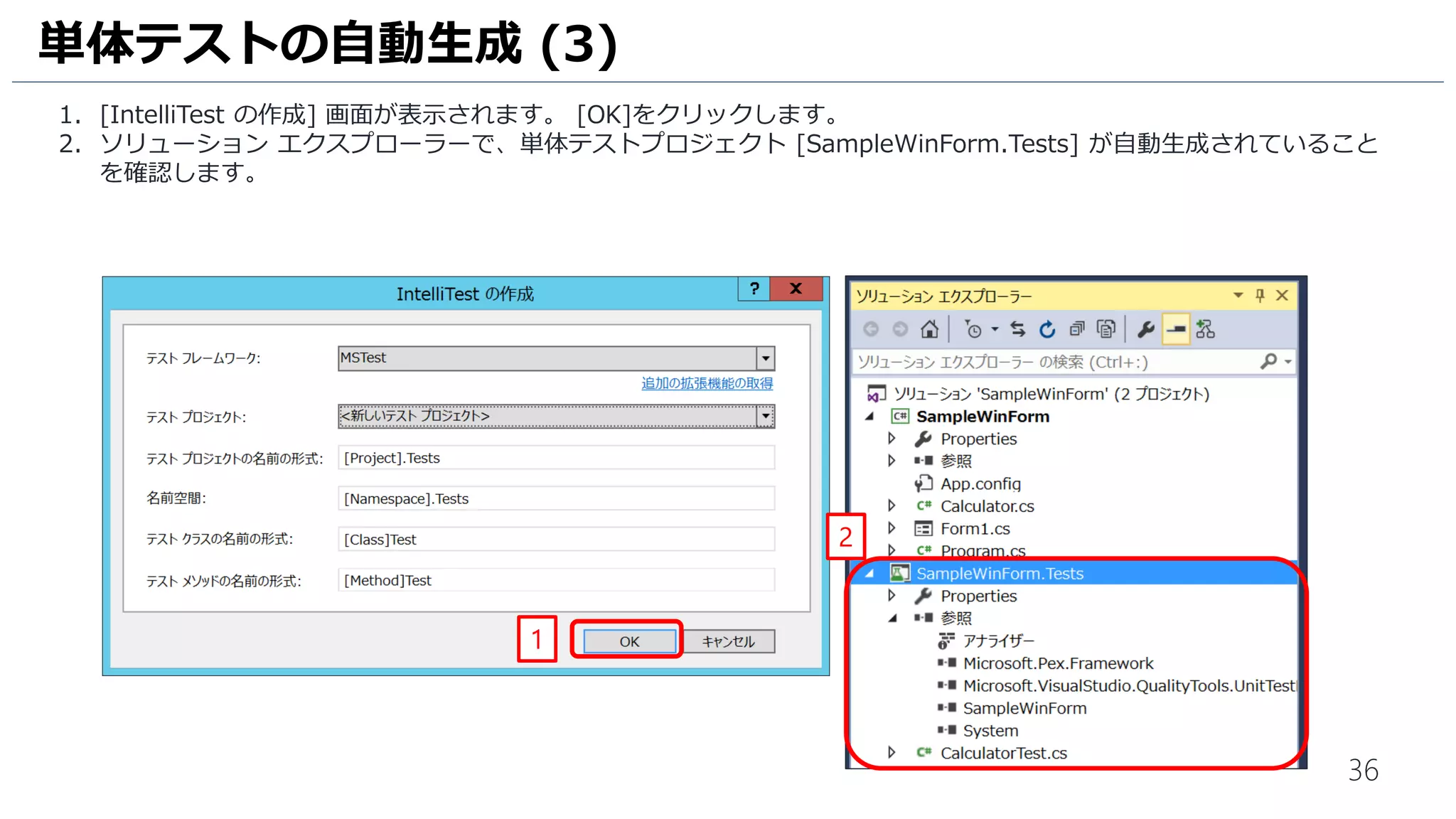Open the テスト フレームワーク MSTest dropdown
Screen dimensions: 1456x819
pos(556,358)
